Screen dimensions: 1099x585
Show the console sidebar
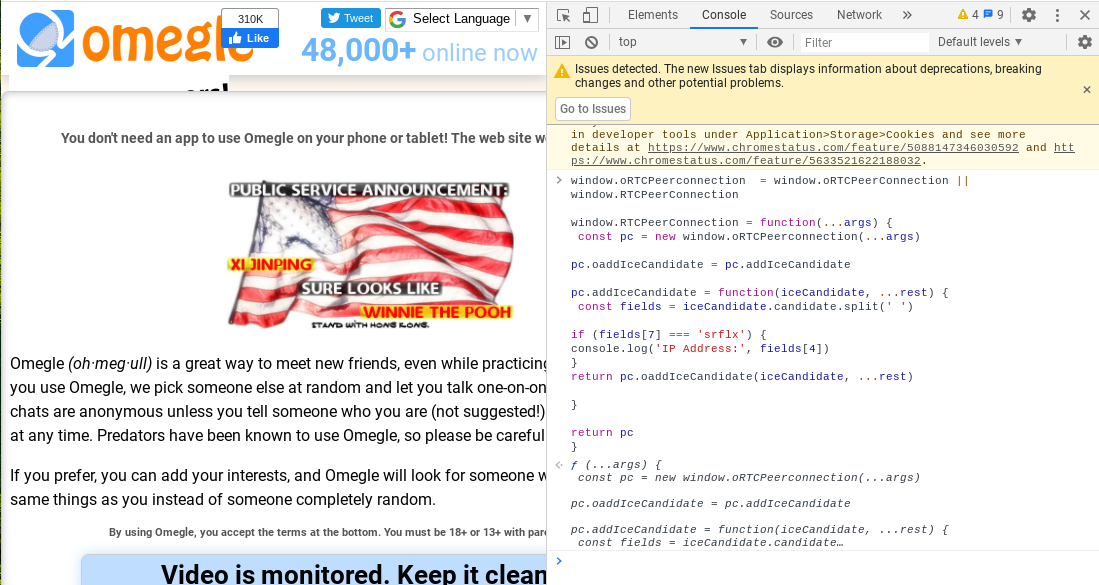pos(562,42)
